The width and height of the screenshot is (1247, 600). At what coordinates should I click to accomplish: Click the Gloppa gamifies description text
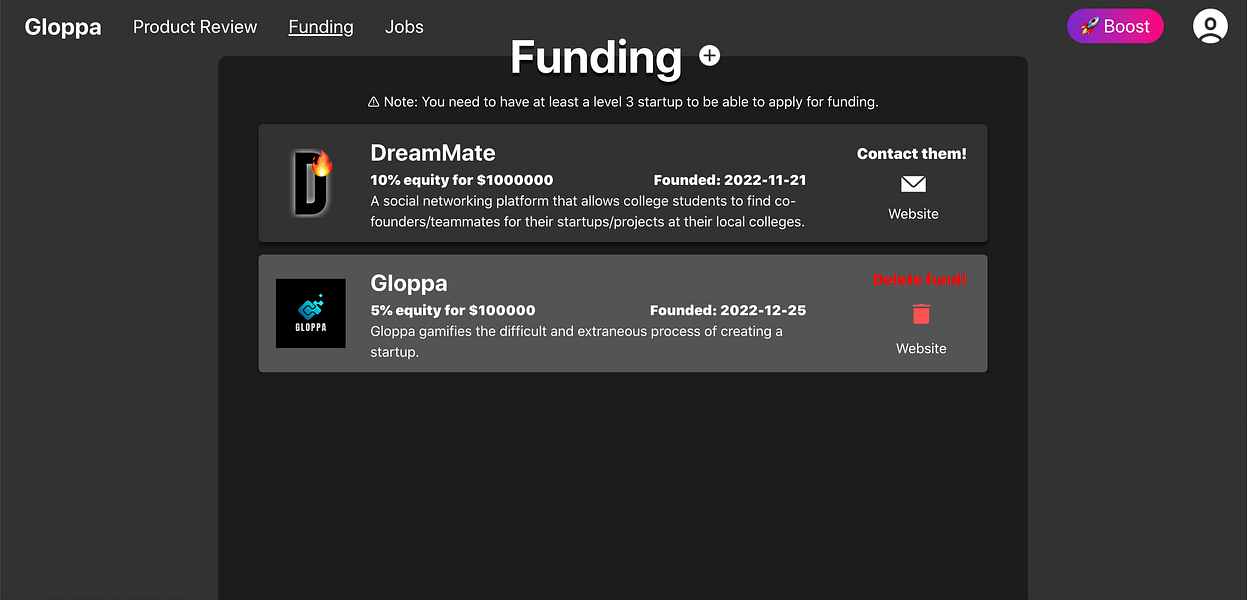coord(577,341)
